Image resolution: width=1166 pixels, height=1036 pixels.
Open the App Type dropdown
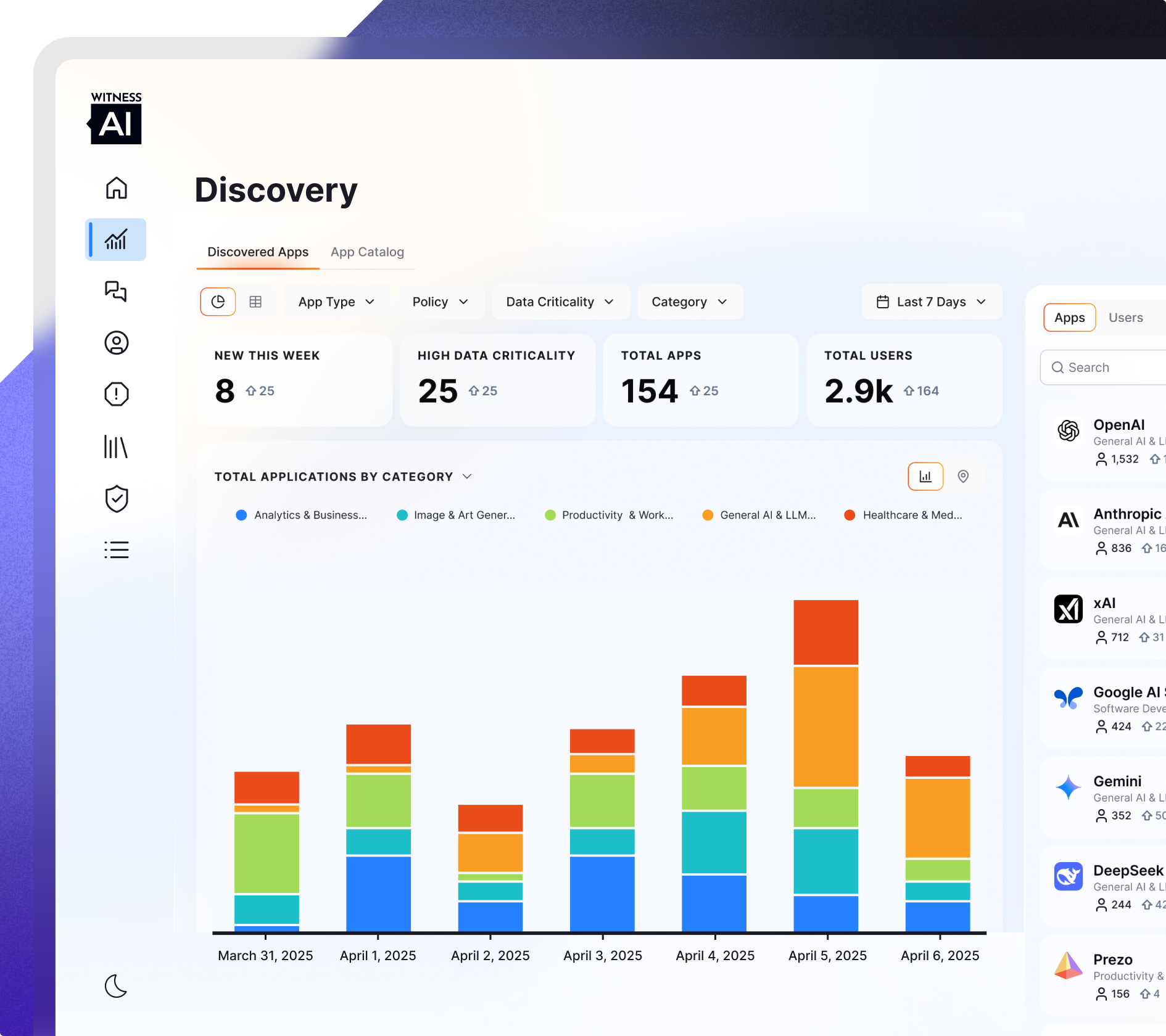337,302
